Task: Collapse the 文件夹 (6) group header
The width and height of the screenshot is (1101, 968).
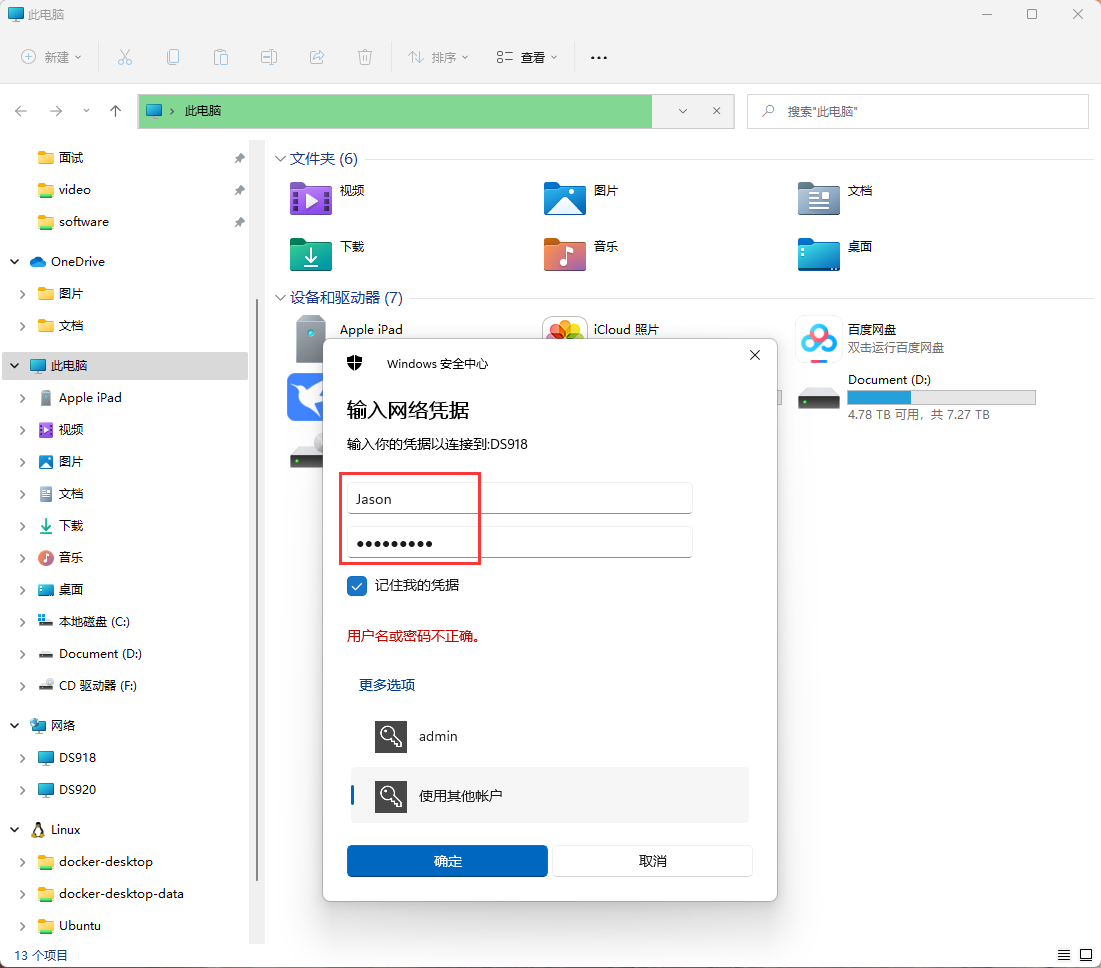Action: (x=281, y=159)
